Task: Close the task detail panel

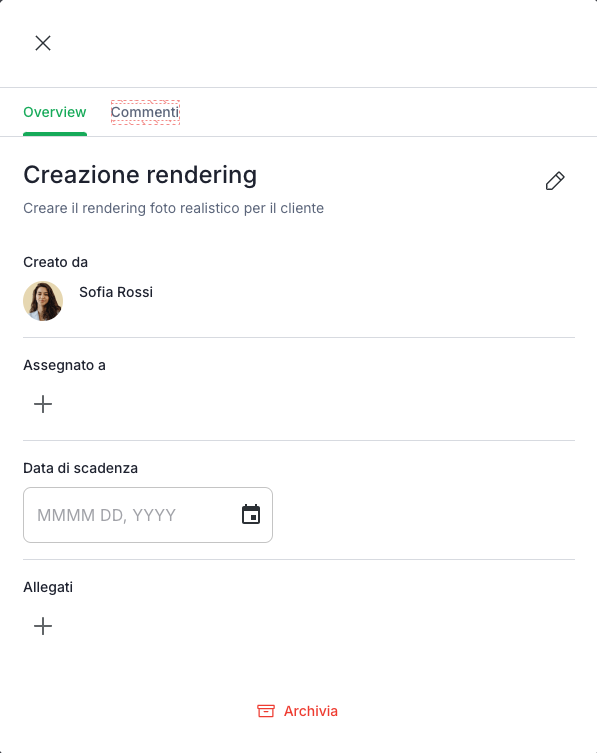Action: pyautogui.click(x=43, y=43)
